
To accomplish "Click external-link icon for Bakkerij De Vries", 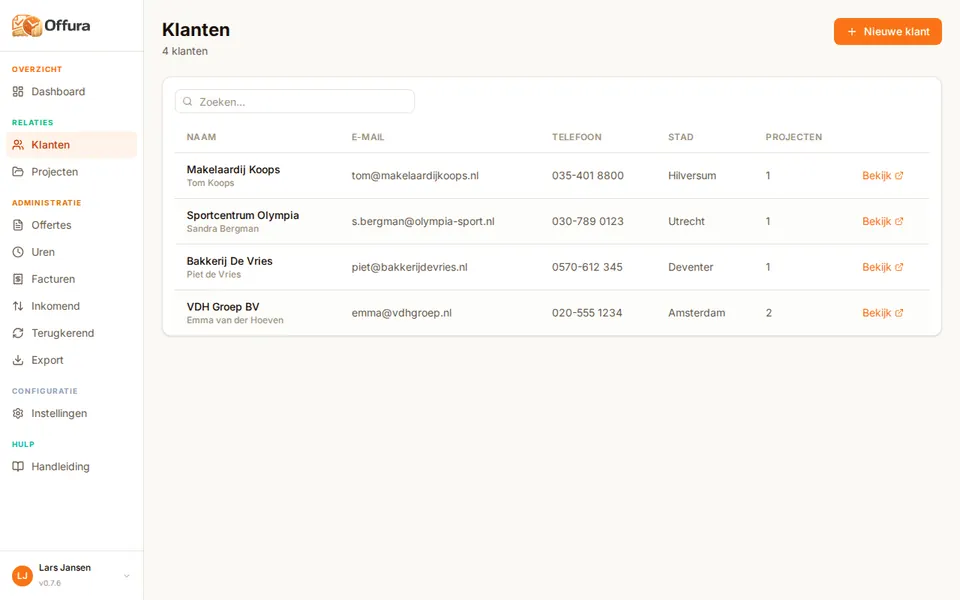I will [x=899, y=267].
